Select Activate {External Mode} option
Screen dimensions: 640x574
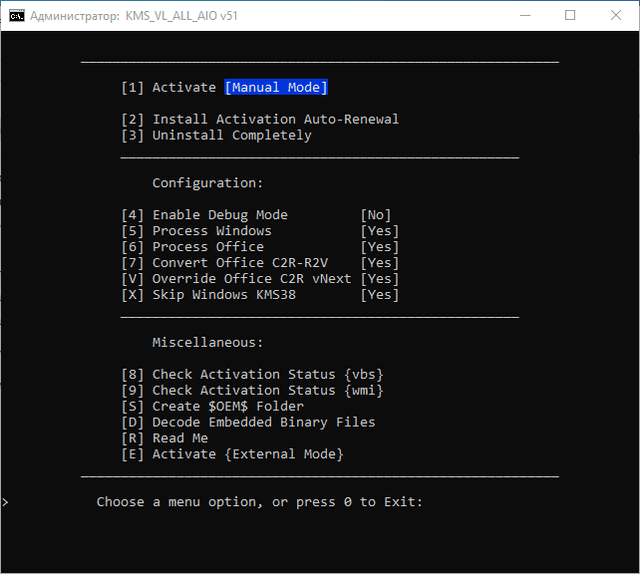click(232, 454)
